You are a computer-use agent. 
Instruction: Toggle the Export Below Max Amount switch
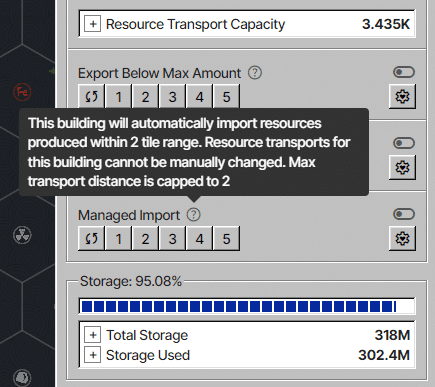tap(404, 72)
